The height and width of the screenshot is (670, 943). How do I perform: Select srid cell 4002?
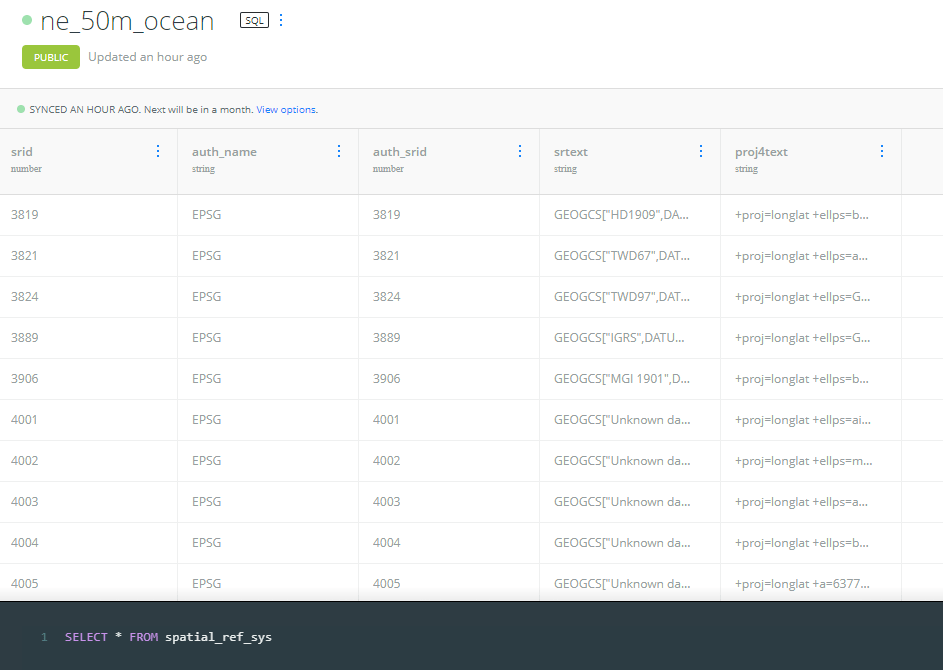[88, 460]
